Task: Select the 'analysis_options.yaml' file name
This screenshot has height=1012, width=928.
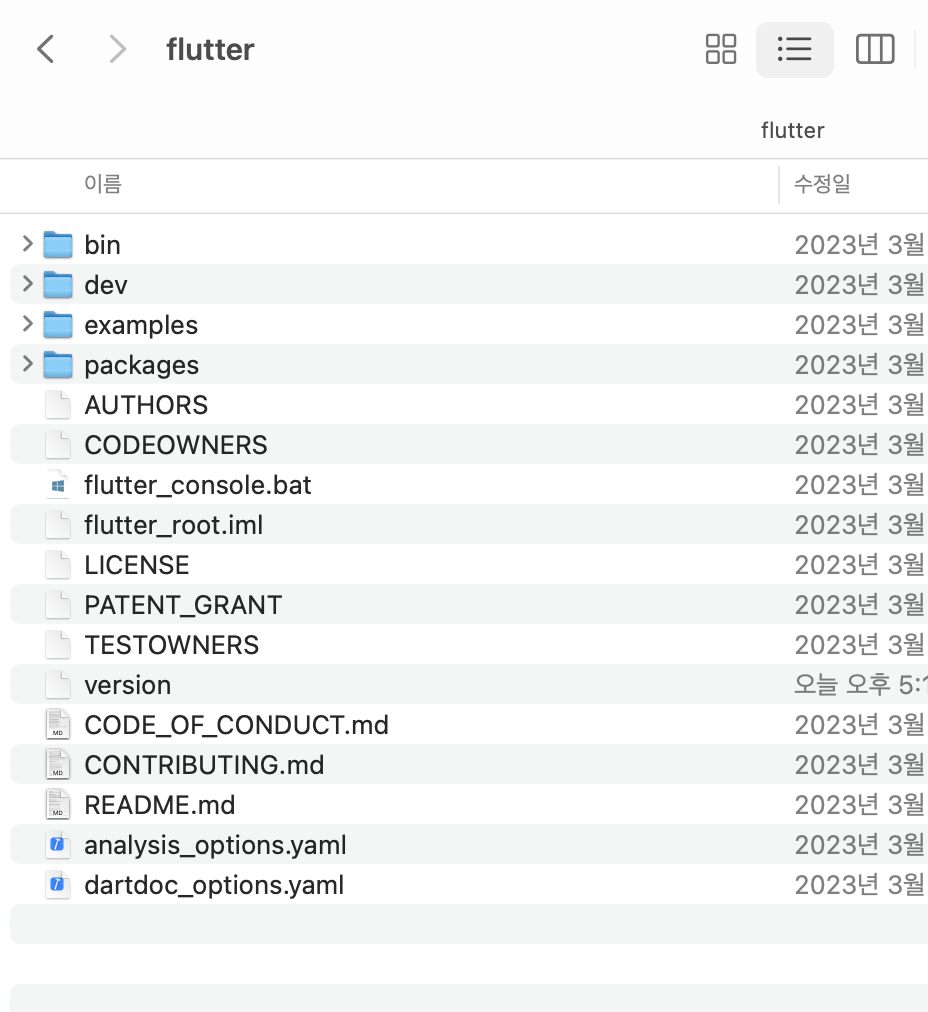Action: [x=216, y=845]
